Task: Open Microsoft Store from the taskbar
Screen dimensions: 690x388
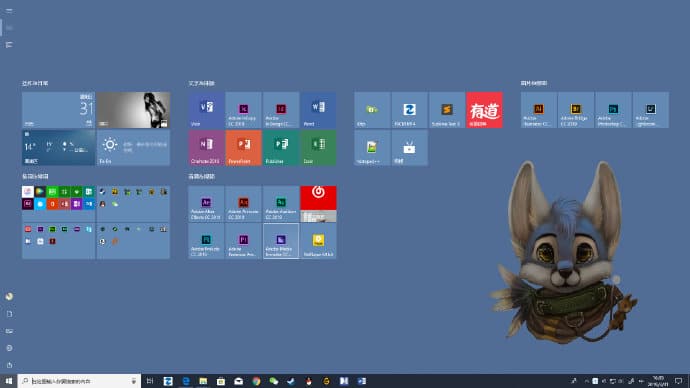Action: point(221,381)
